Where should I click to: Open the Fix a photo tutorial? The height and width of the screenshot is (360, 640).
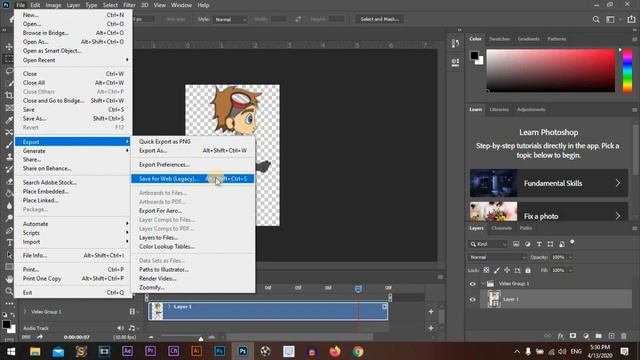[549, 212]
